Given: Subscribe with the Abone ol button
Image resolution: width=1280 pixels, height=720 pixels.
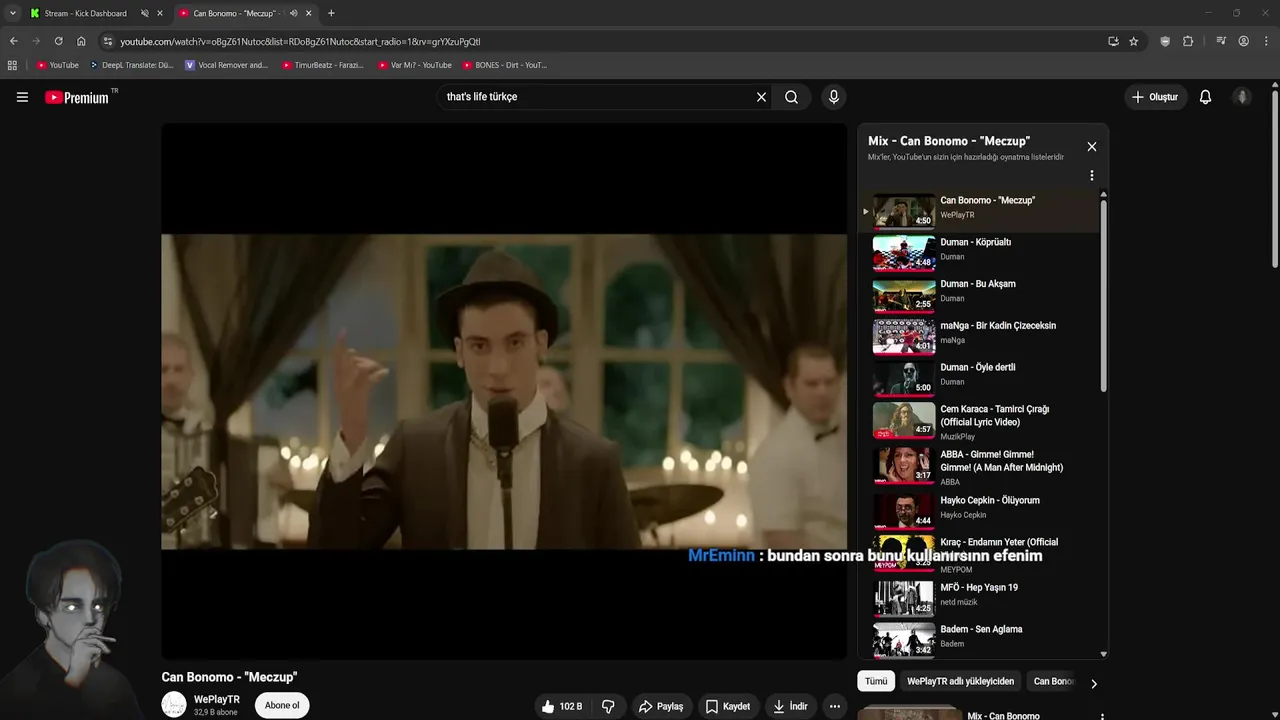Looking at the screenshot, I should pos(282,705).
